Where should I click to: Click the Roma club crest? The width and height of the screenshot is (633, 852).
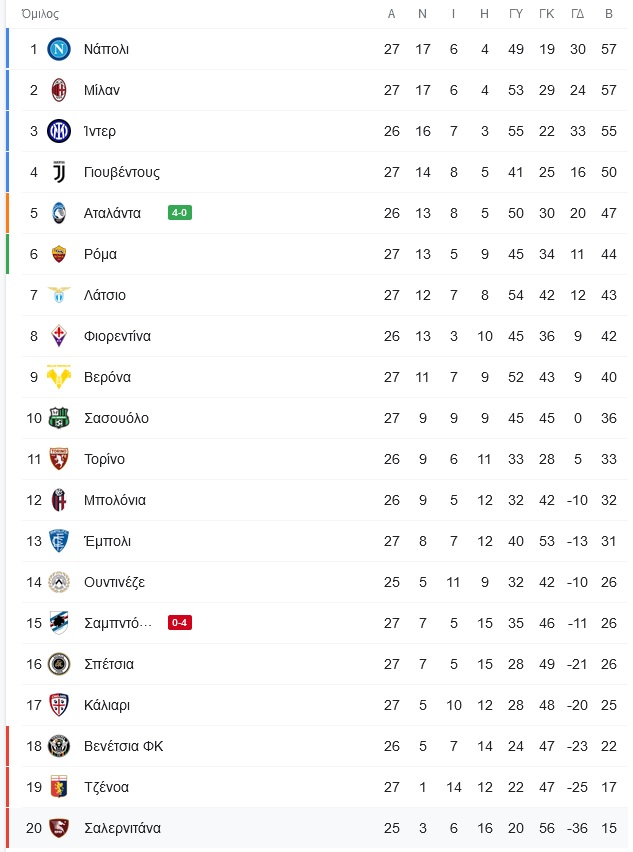59,254
